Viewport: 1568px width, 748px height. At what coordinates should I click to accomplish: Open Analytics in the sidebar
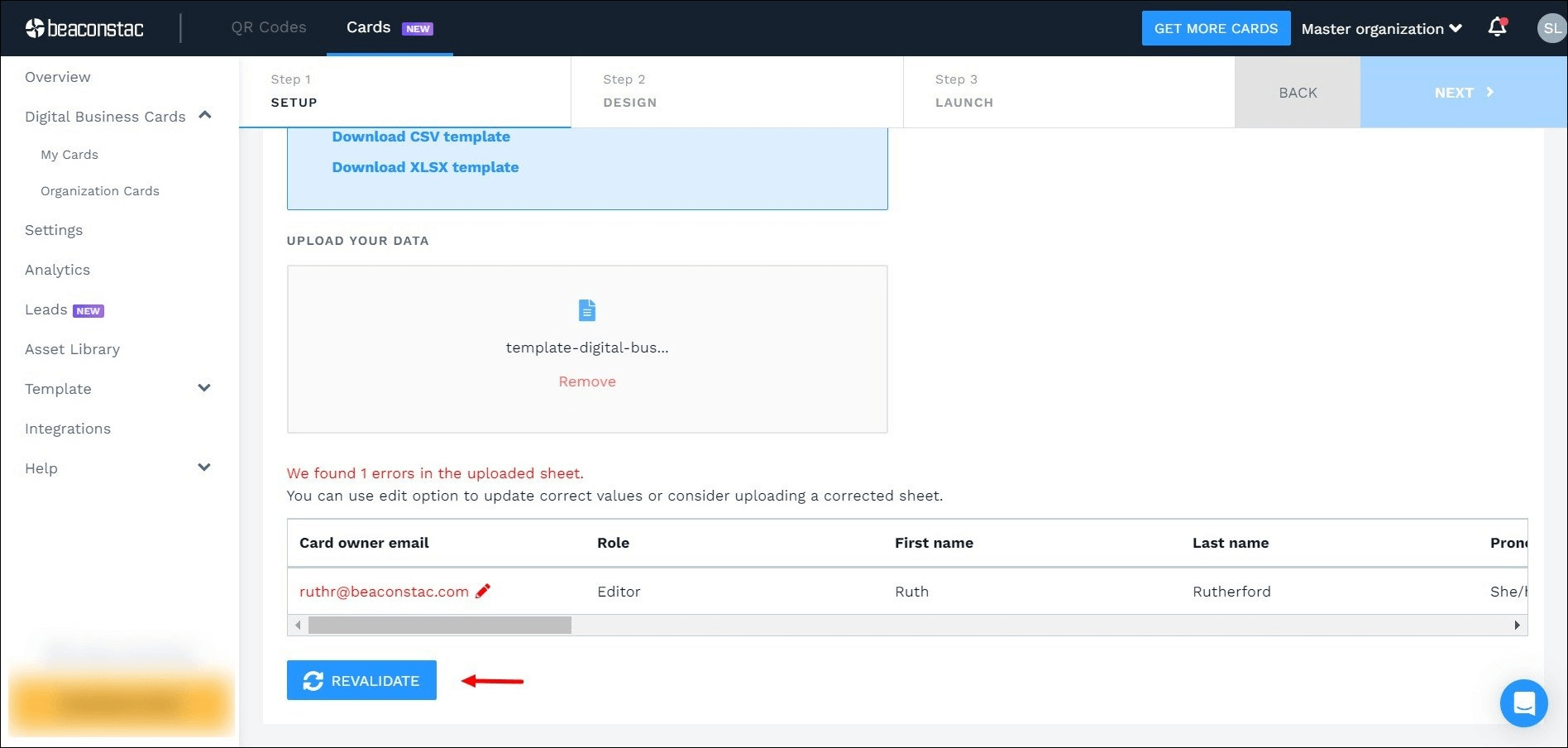[58, 270]
